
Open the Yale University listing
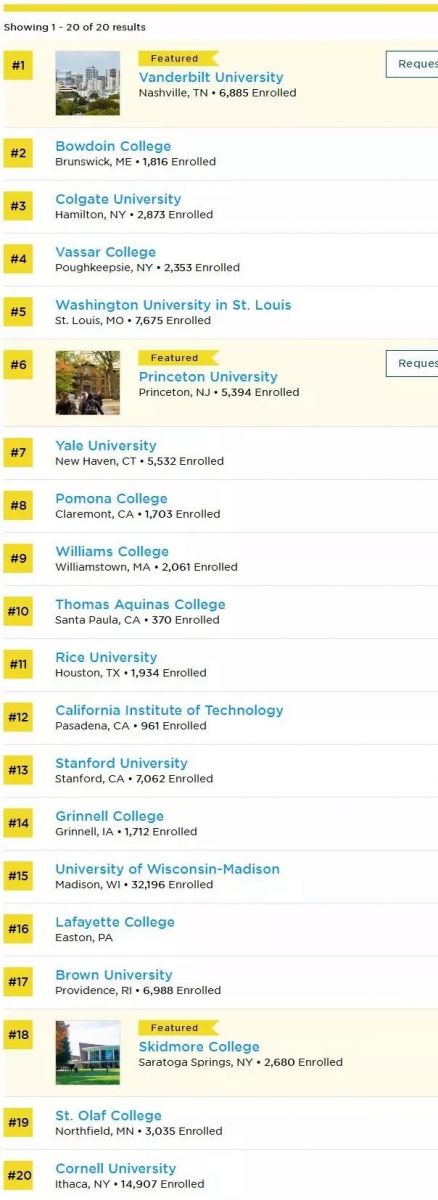(106, 446)
